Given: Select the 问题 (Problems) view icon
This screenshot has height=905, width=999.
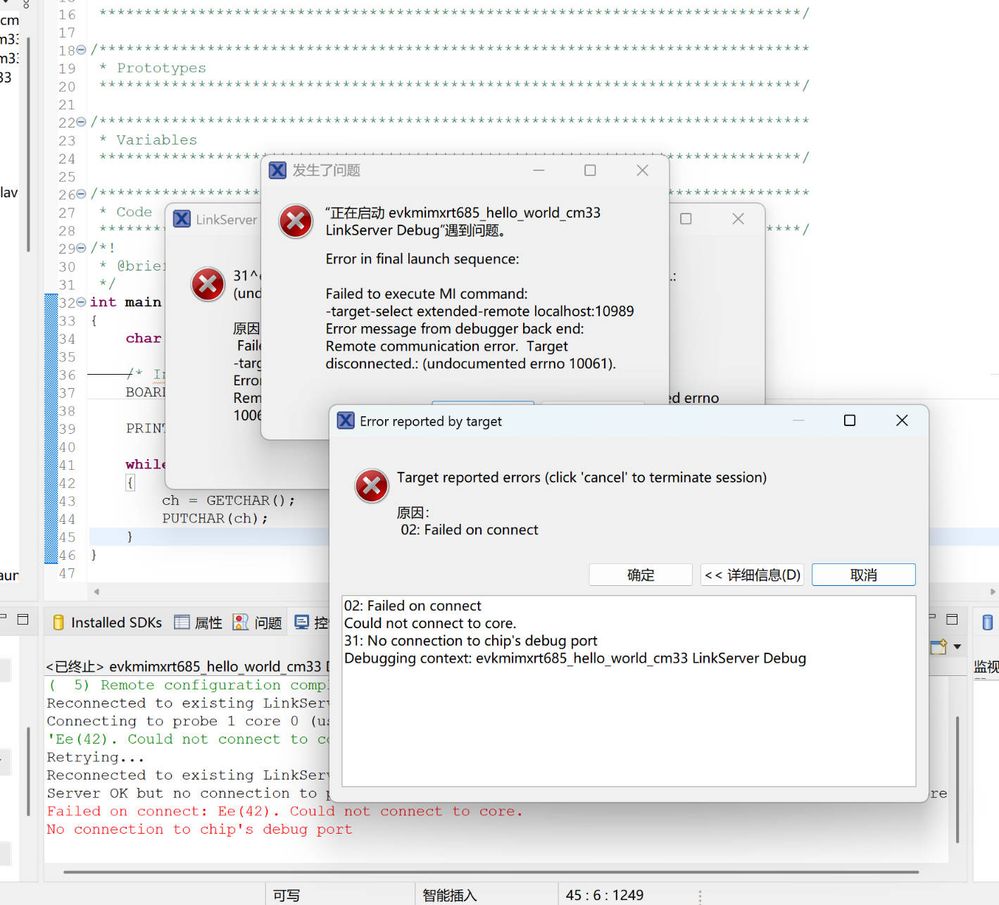Looking at the screenshot, I should point(243,621).
